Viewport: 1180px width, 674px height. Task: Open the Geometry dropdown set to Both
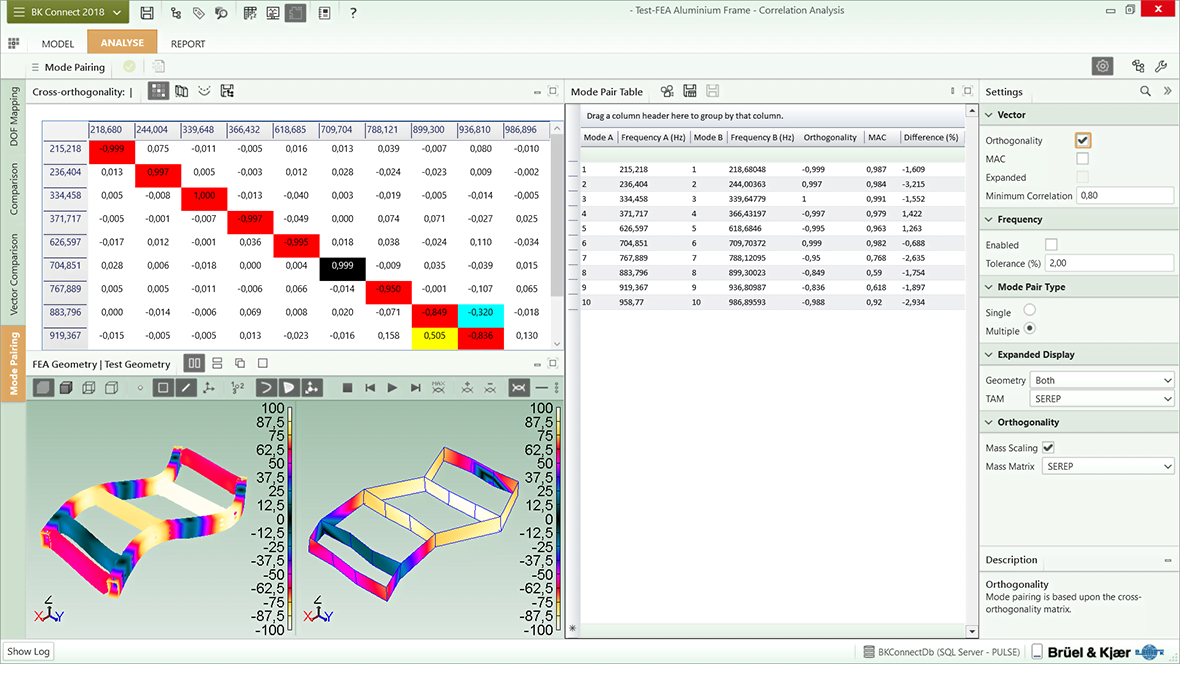1103,380
